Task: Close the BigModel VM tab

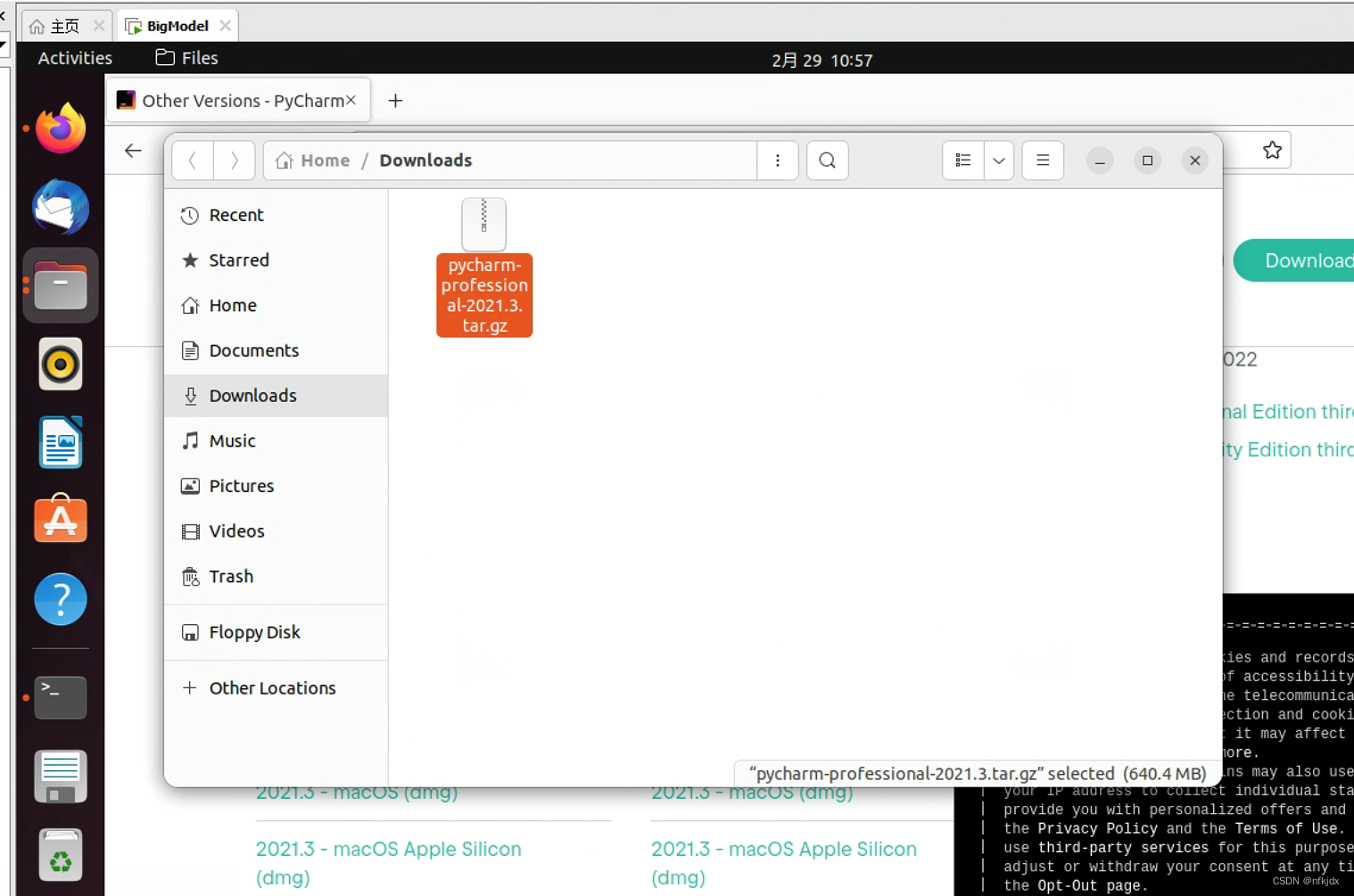Action: [x=226, y=26]
